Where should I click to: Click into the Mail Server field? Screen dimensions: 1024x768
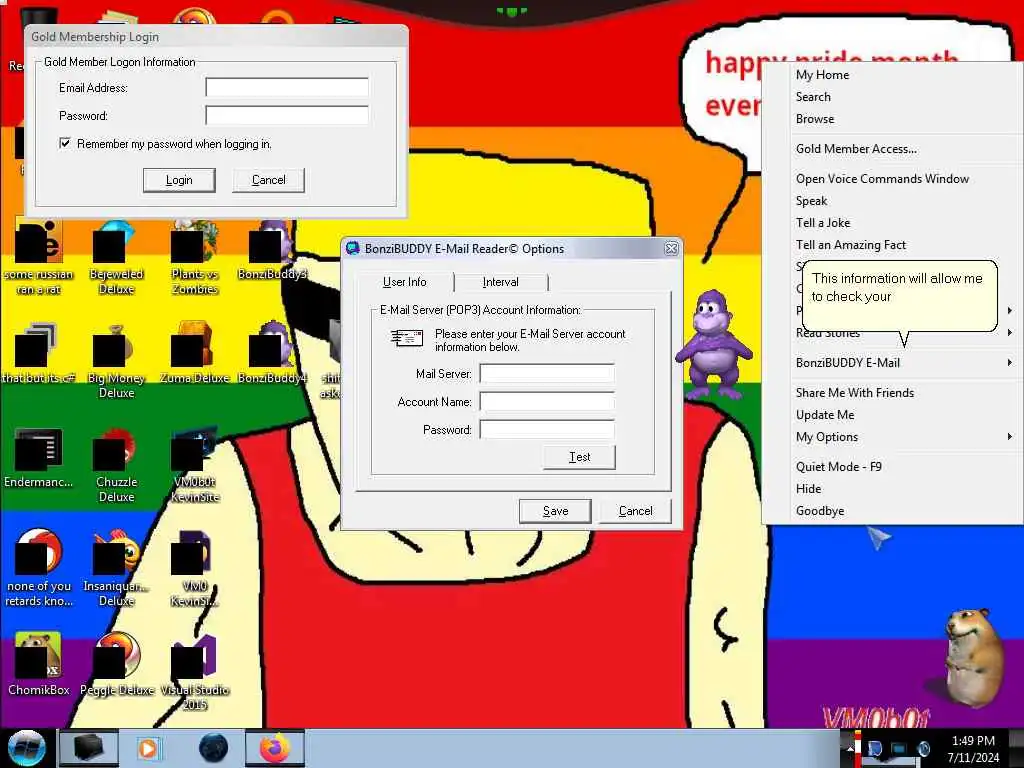click(x=547, y=374)
